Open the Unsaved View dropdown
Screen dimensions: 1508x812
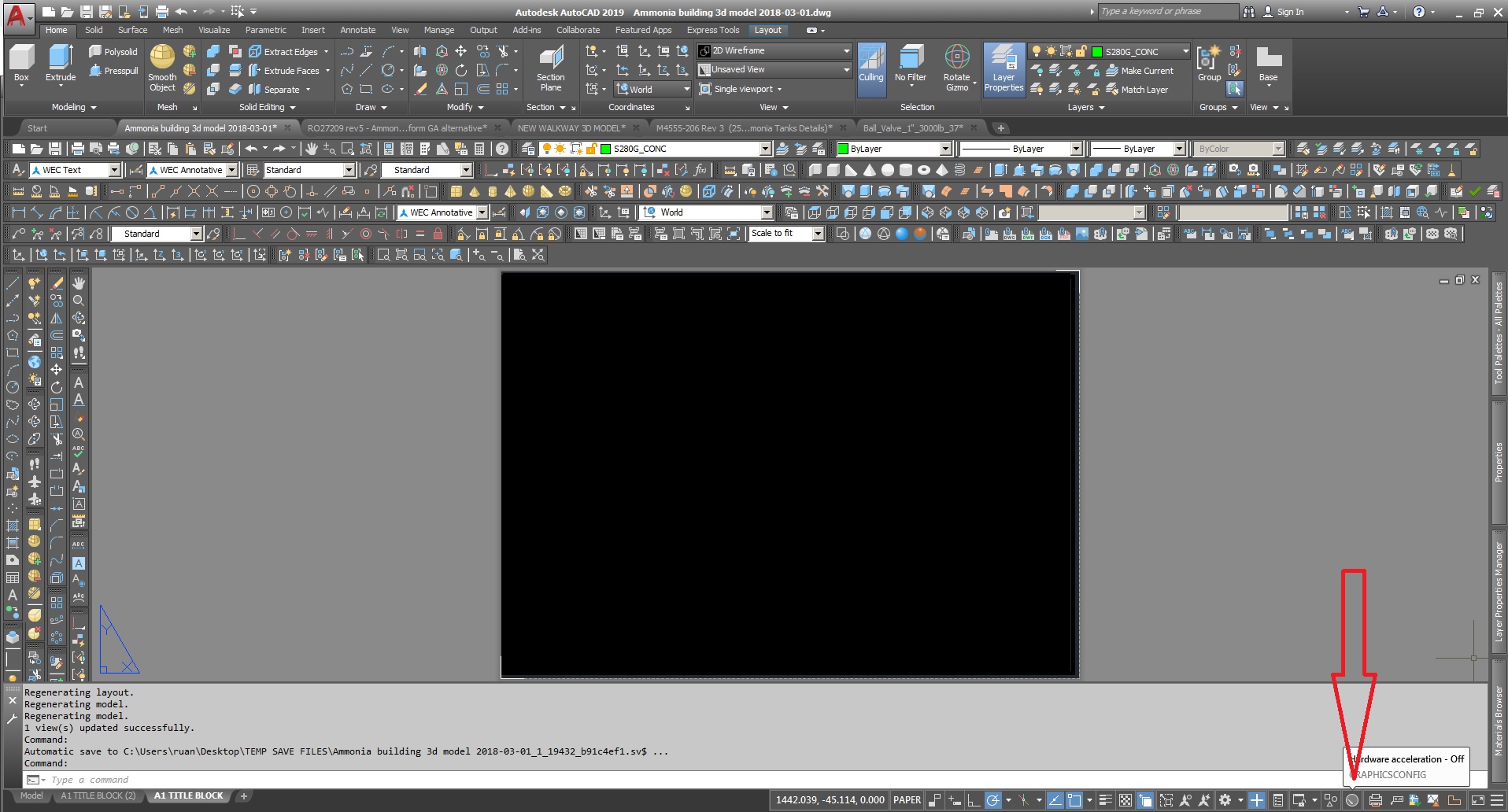(x=774, y=69)
